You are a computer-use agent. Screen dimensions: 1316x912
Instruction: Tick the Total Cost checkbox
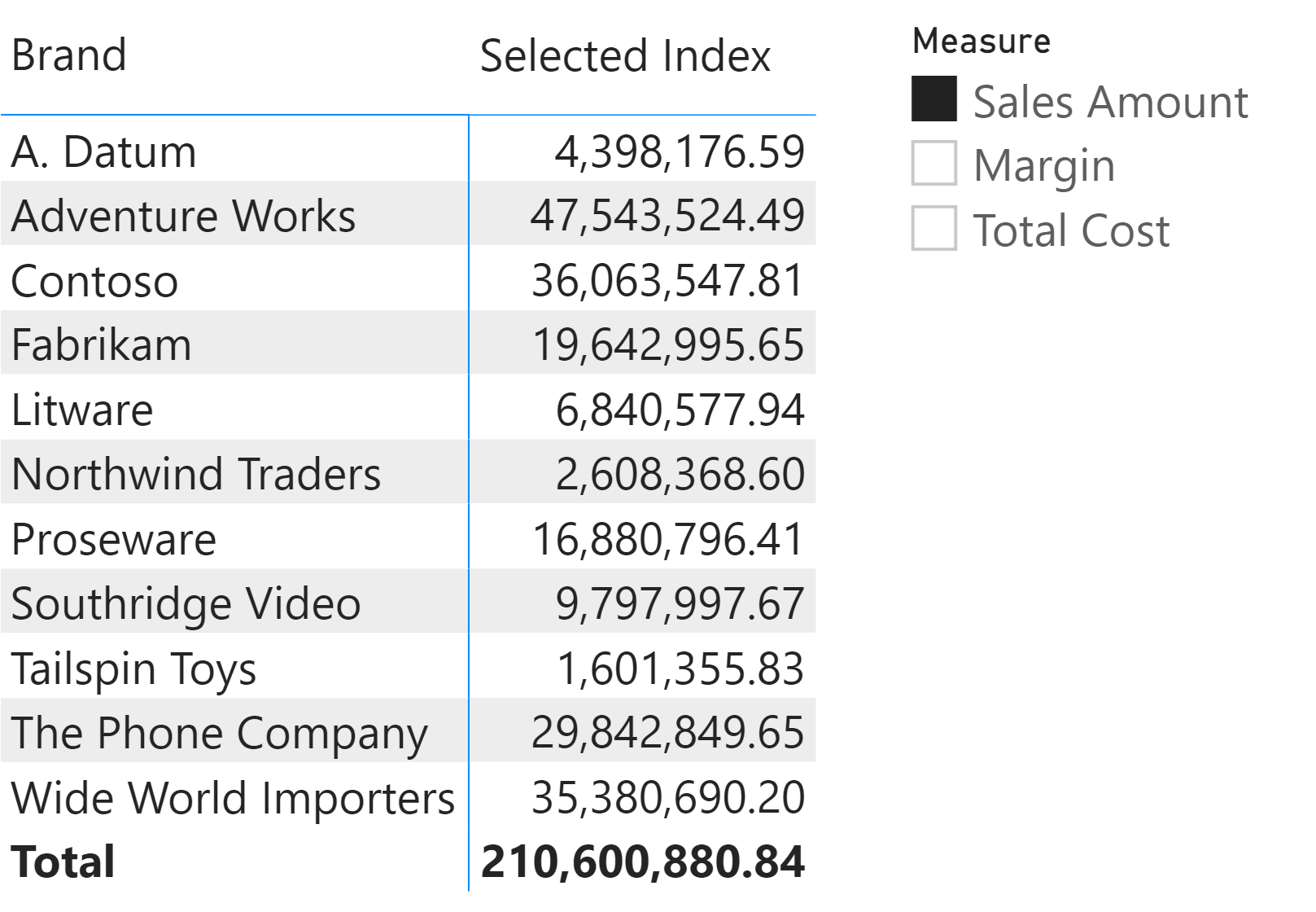[933, 228]
